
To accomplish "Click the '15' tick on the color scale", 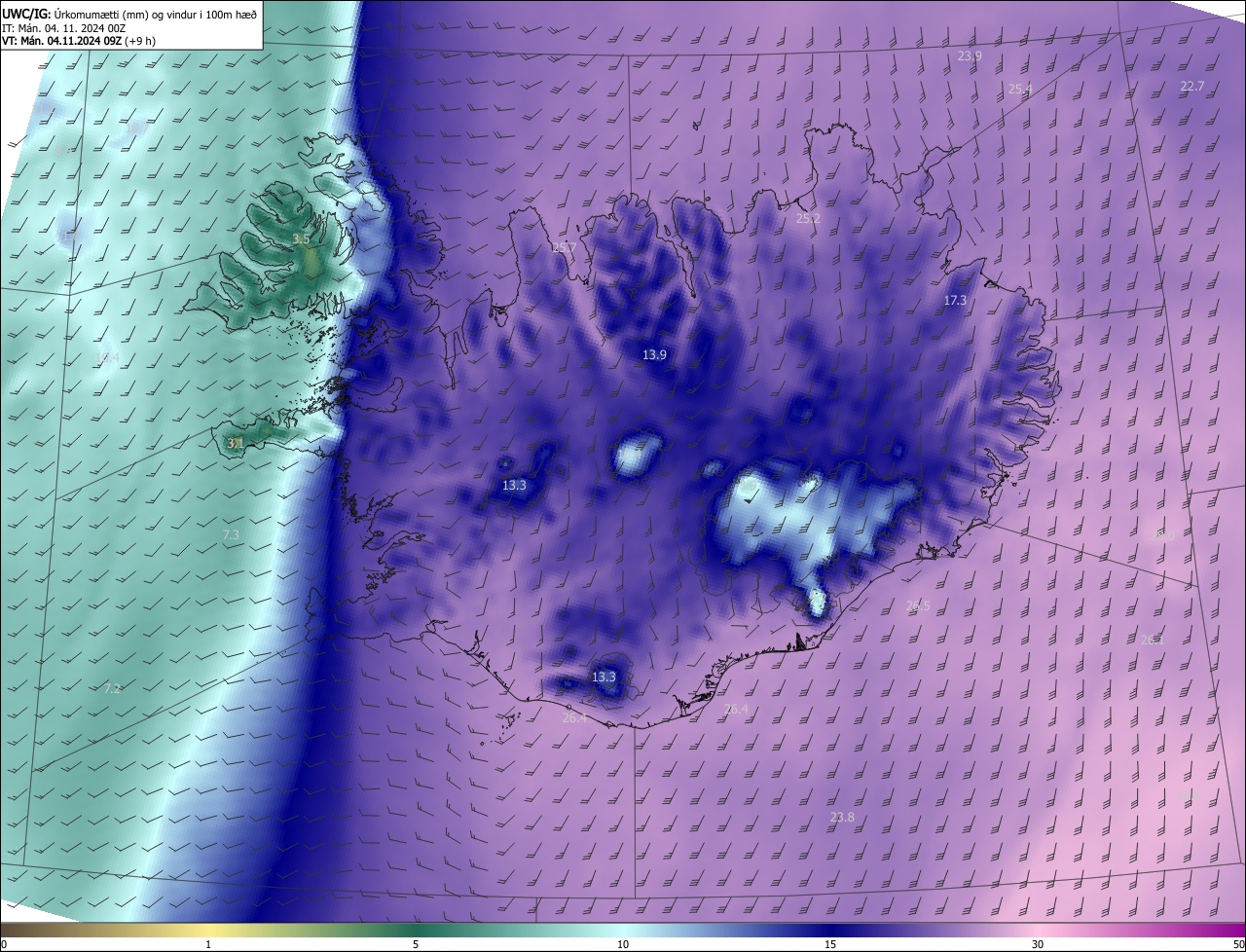I will tap(830, 945).
